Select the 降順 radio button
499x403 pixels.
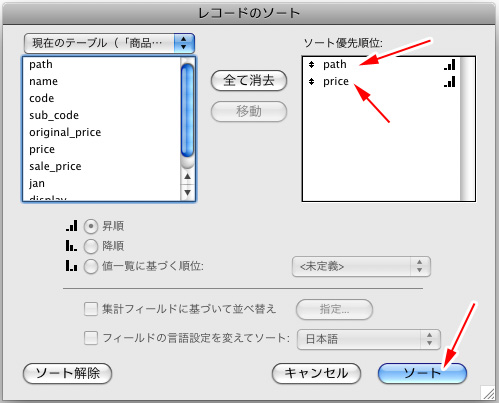tap(91, 246)
